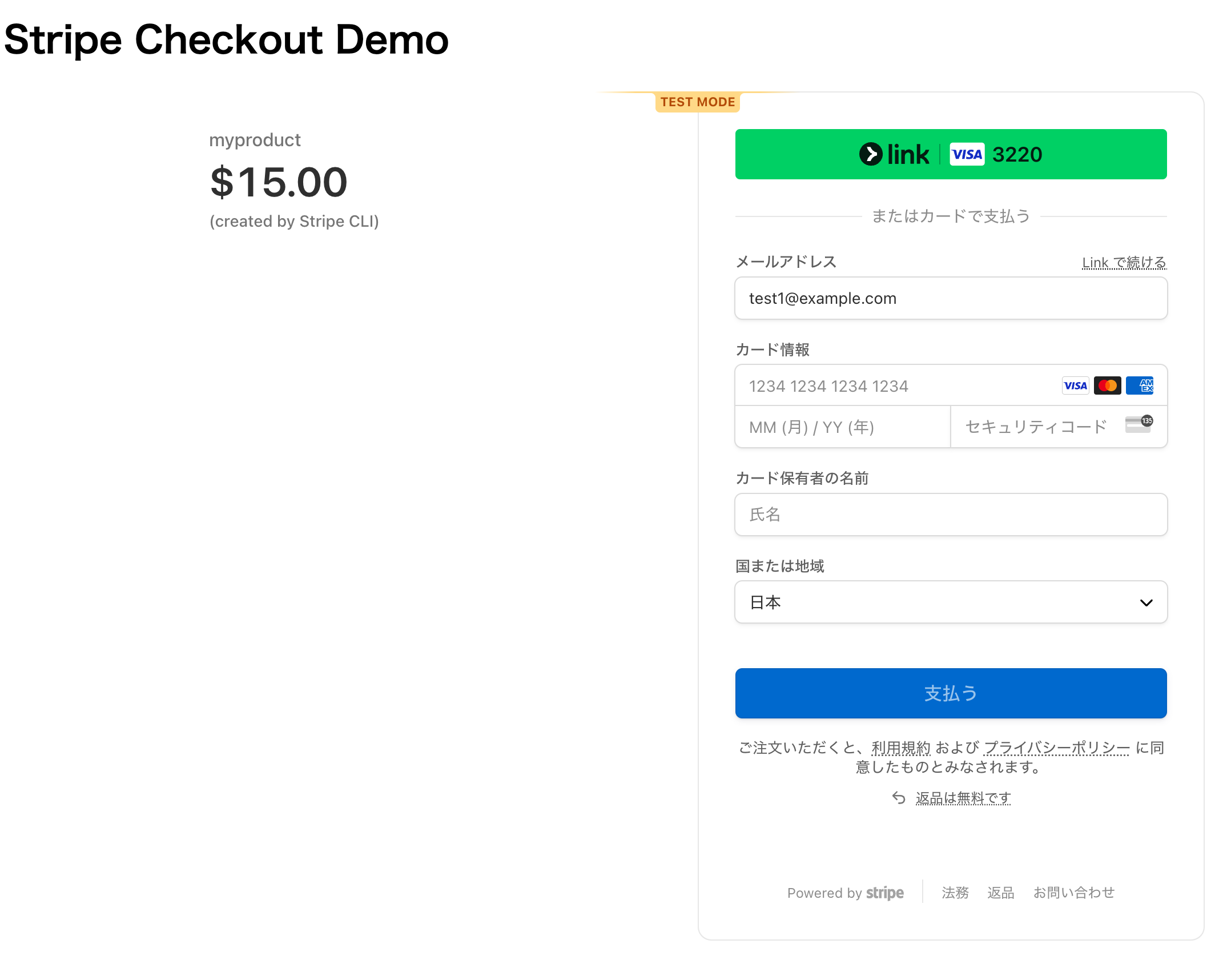
Task: Open the 利用規約 terms link
Action: point(900,748)
